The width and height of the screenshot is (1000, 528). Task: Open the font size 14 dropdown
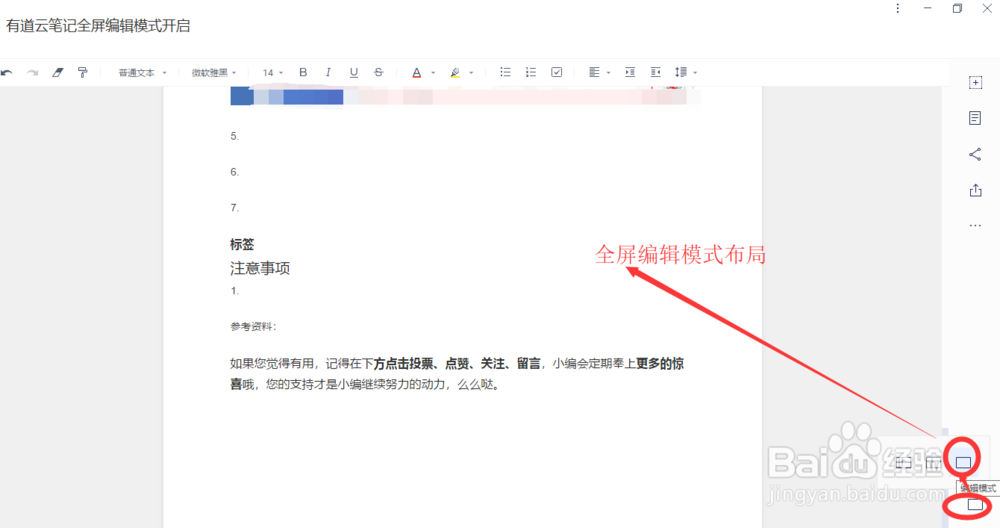tap(273, 73)
